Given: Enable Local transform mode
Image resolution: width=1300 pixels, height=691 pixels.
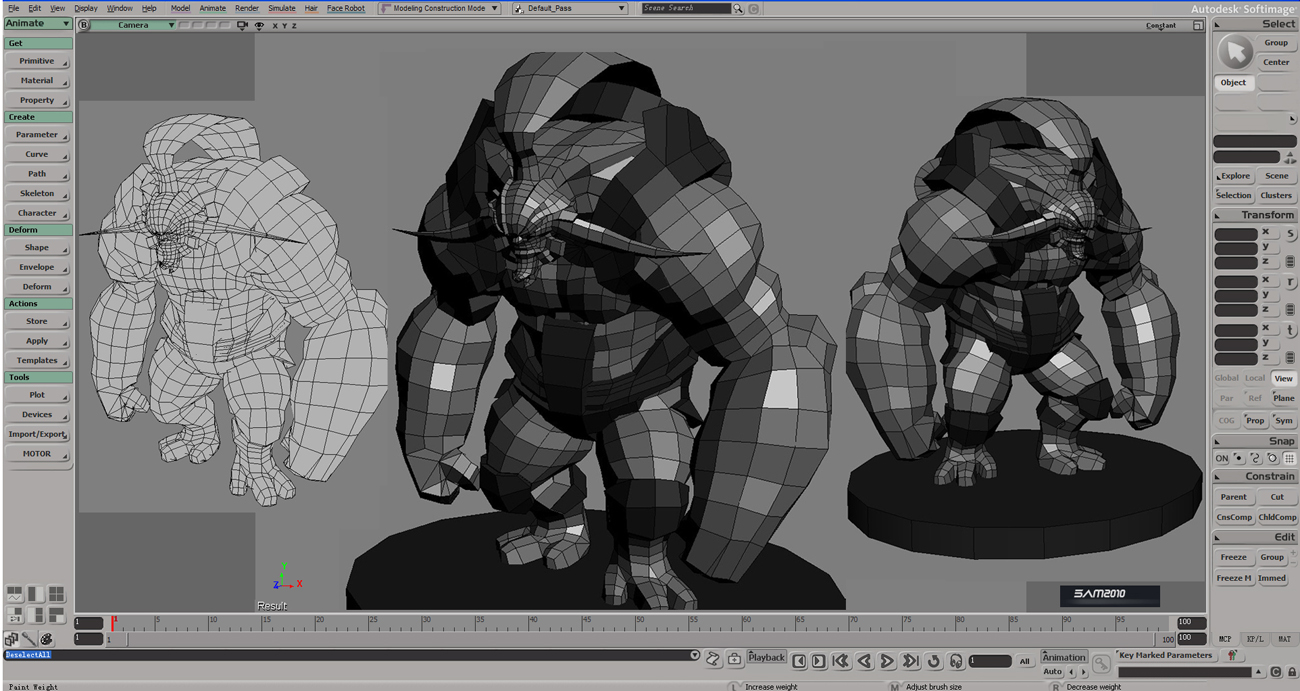Looking at the screenshot, I should pyautogui.click(x=1255, y=378).
